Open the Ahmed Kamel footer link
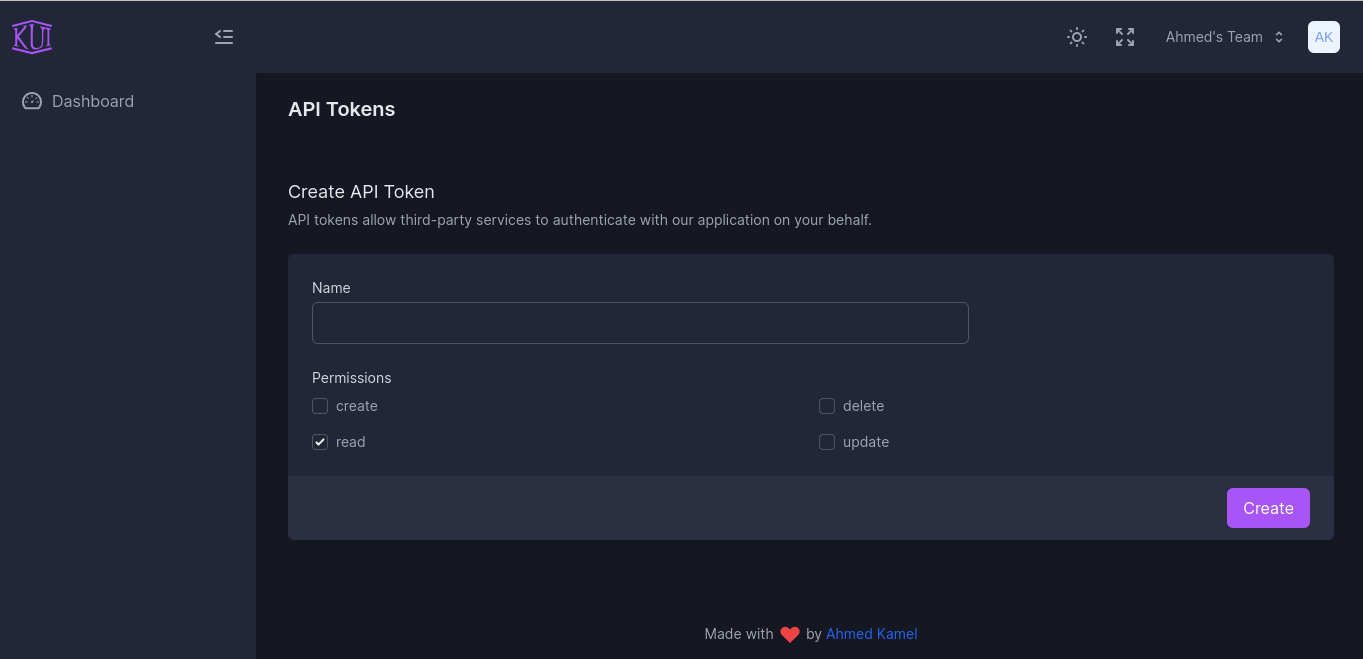Screen dimensions: 1363x659 pos(871,634)
